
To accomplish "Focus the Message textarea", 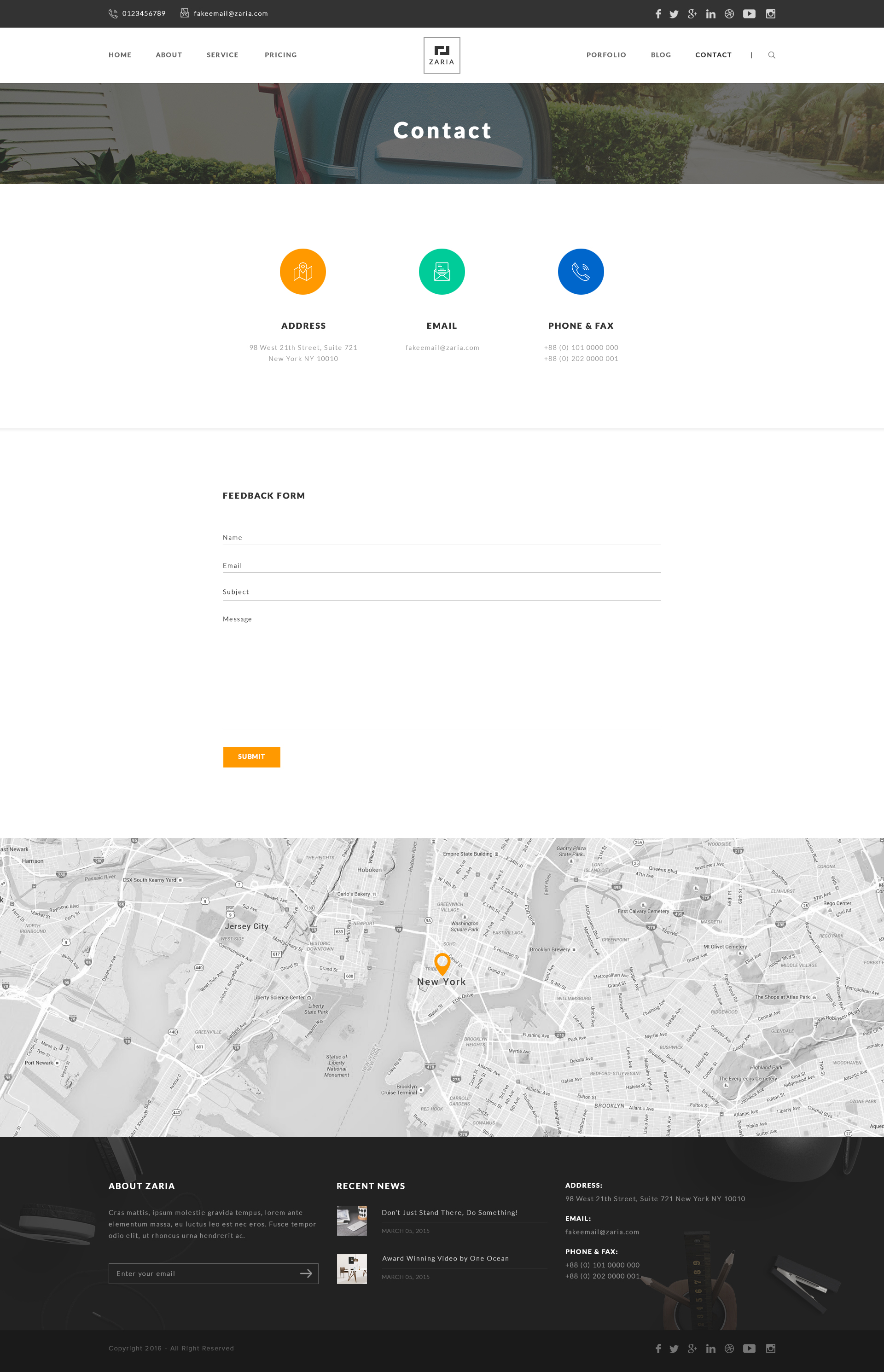I will point(442,672).
